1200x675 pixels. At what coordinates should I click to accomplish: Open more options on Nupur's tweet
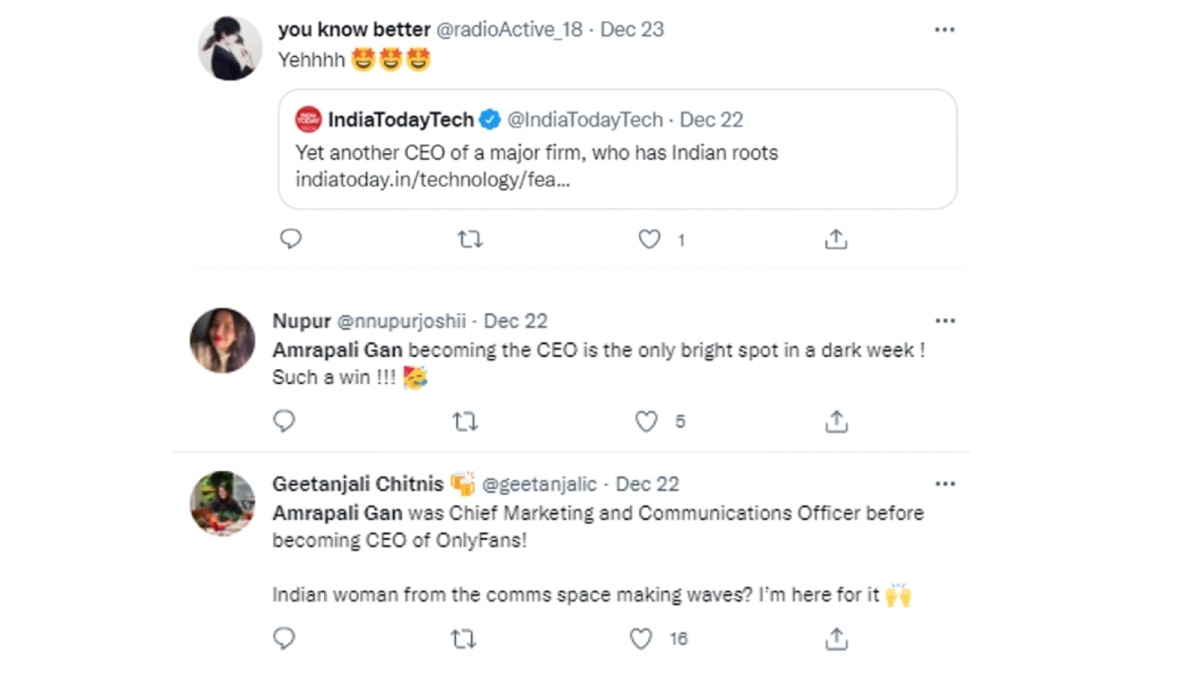pyautogui.click(x=944, y=321)
